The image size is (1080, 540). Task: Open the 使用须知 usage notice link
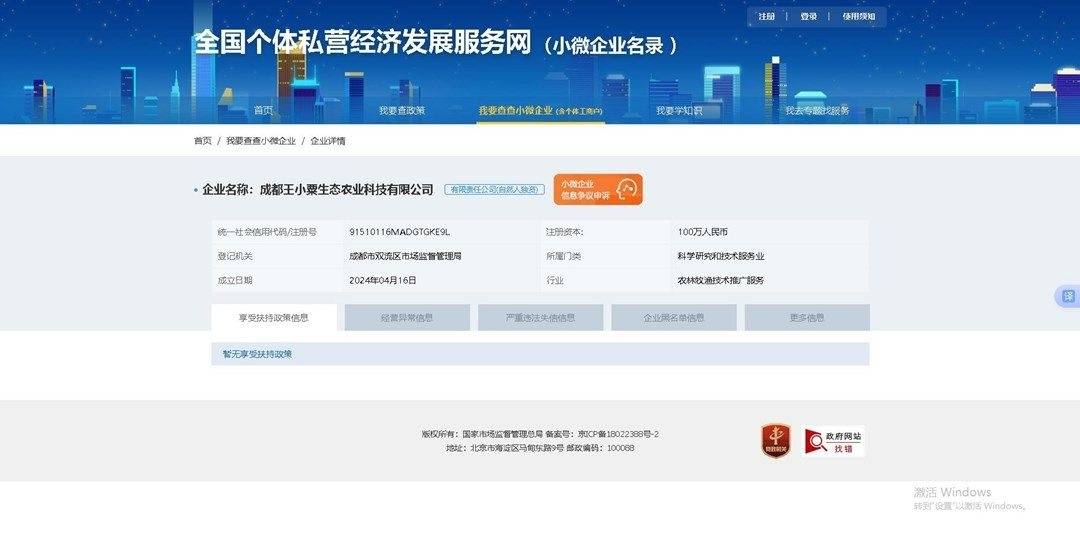[858, 17]
